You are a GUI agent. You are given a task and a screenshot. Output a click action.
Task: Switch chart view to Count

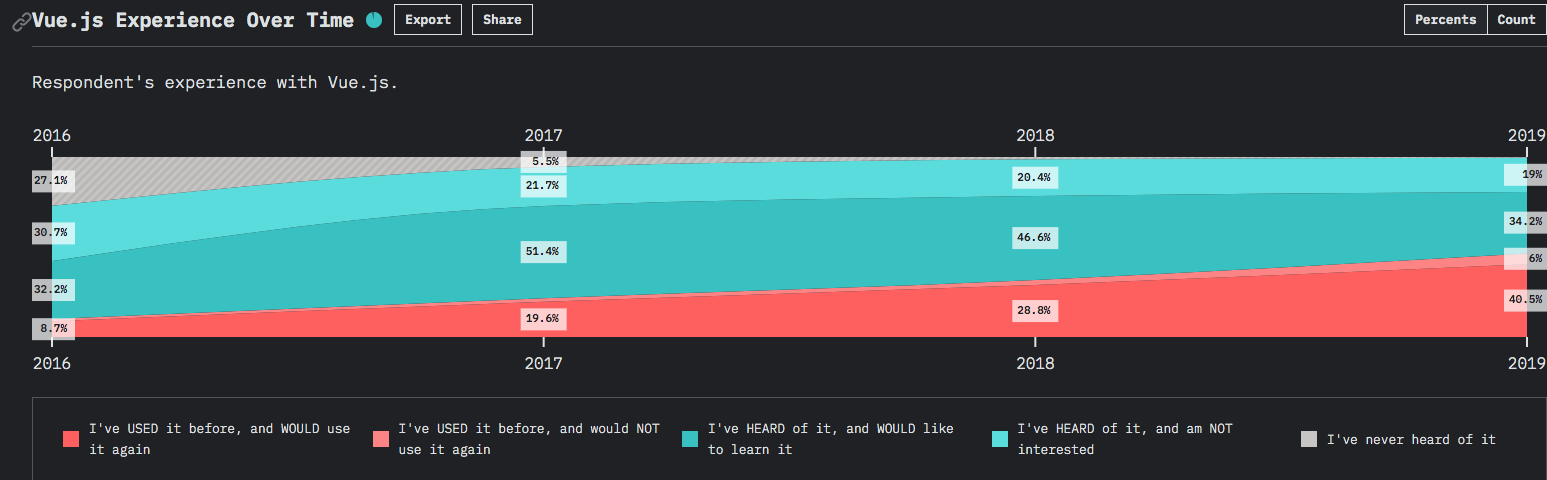coord(1516,20)
